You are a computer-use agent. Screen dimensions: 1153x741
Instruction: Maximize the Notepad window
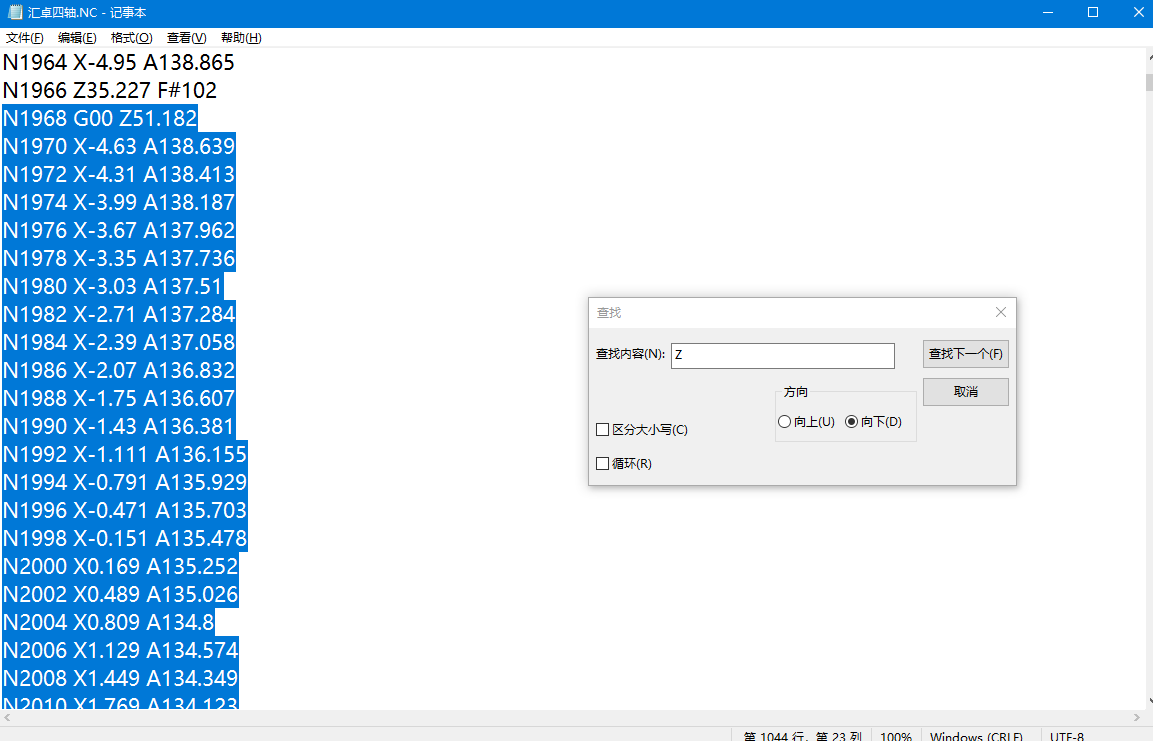pos(1093,12)
